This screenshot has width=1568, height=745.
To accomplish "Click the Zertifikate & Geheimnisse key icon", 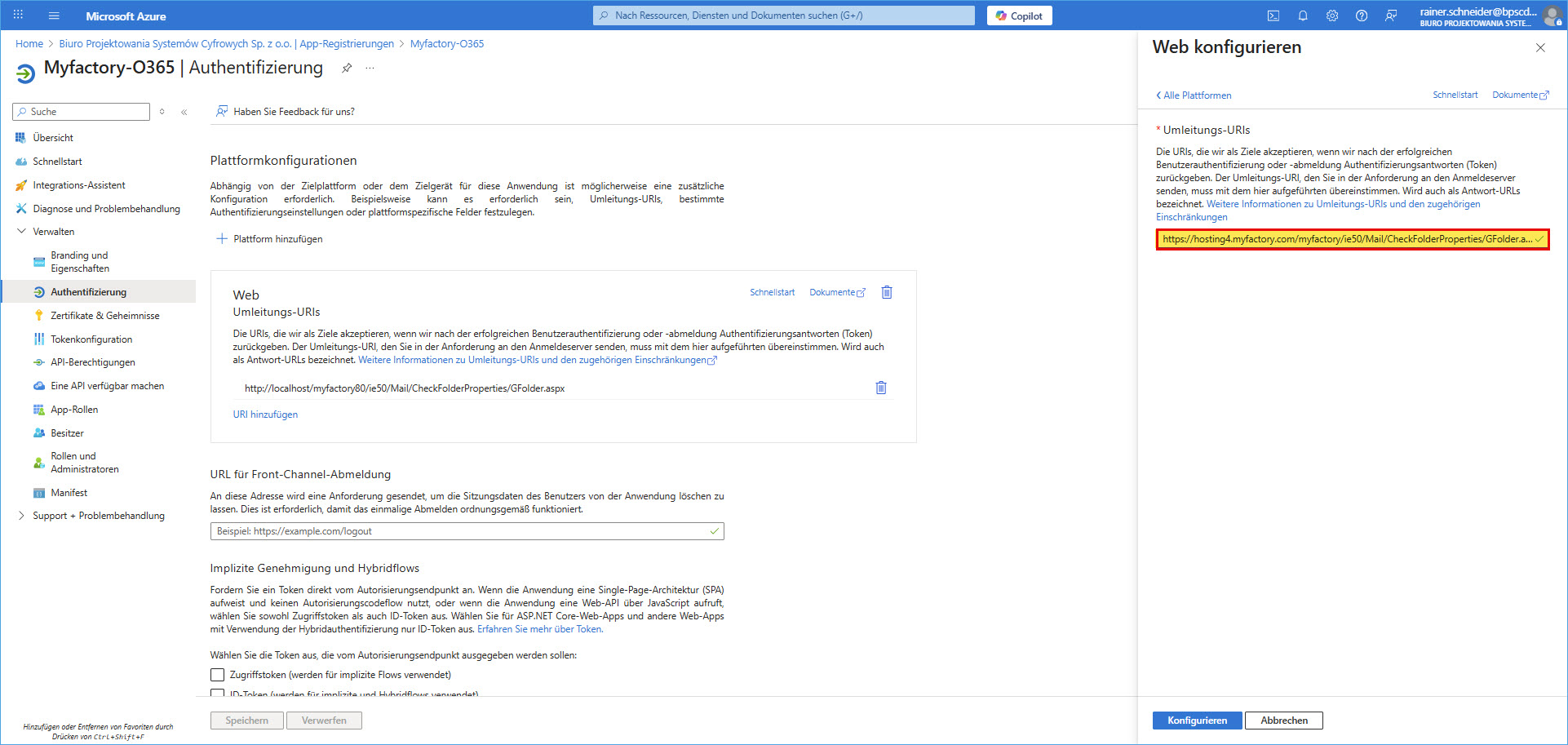I will click(38, 316).
